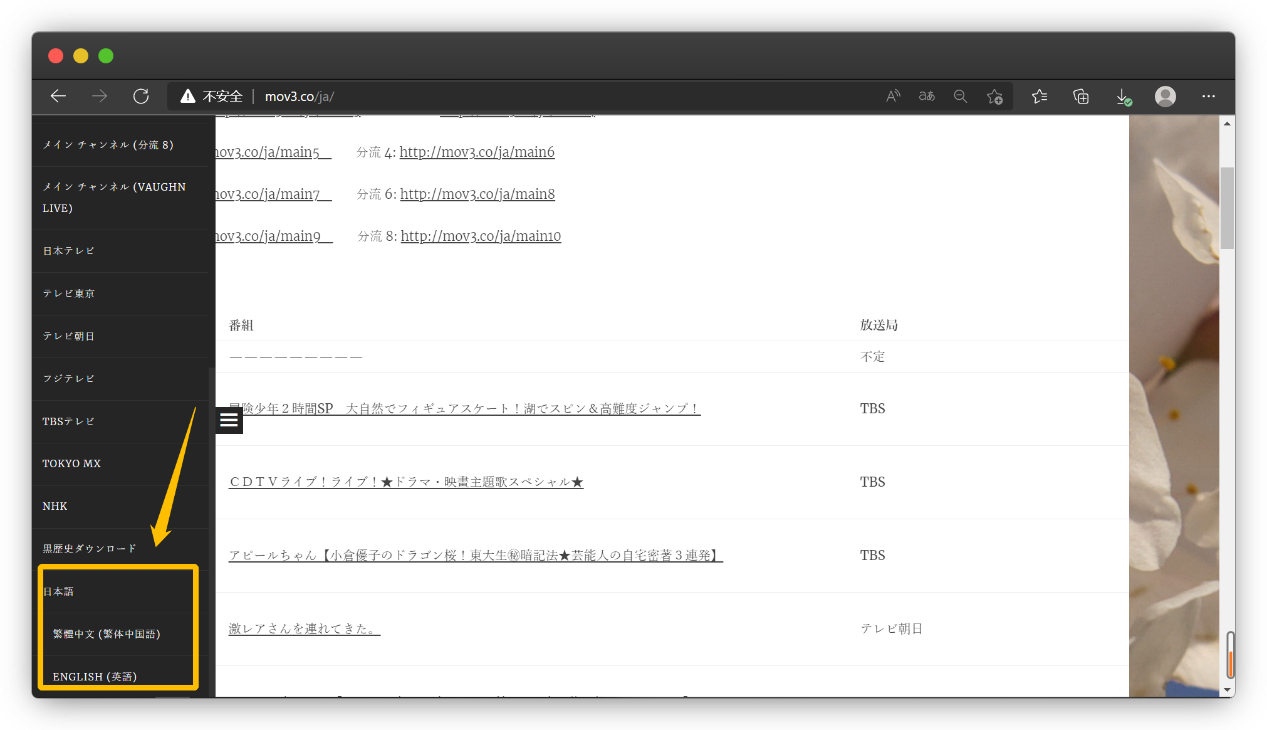This screenshot has height=730, width=1267.
Task: Open the link http://mov3.co/ja/main8
Action: (477, 194)
